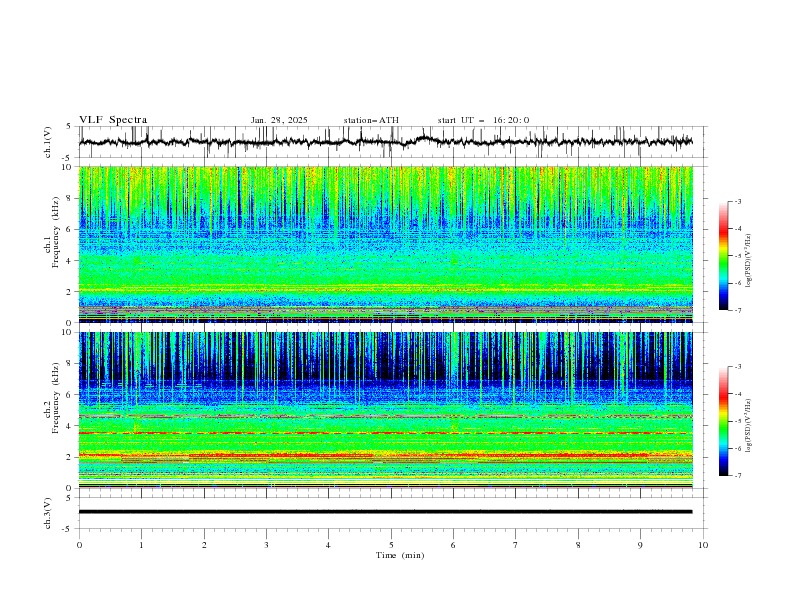Viewport: 792px width, 612px height.
Task: Click the x-axis tick label "10" under Time axis
Action: coord(703,545)
